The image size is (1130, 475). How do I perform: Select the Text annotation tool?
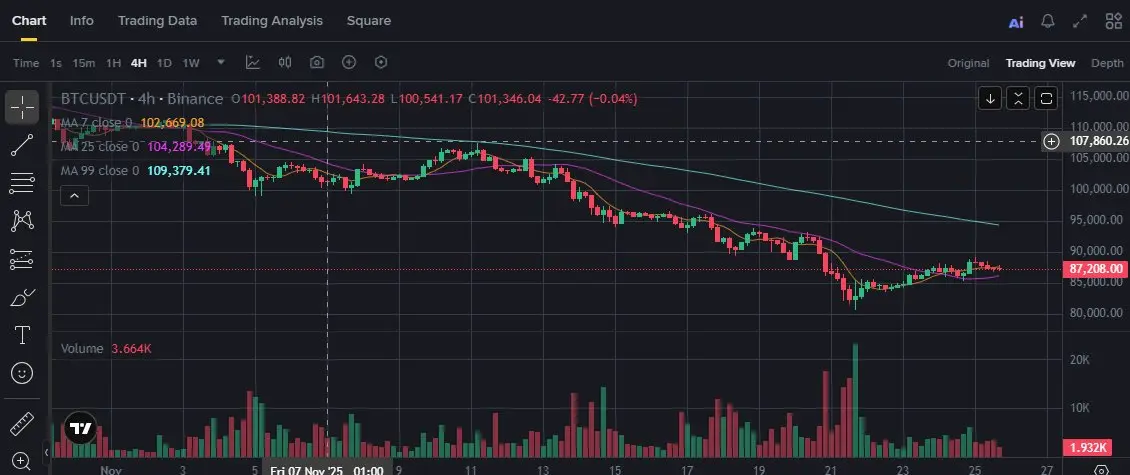tap(22, 335)
